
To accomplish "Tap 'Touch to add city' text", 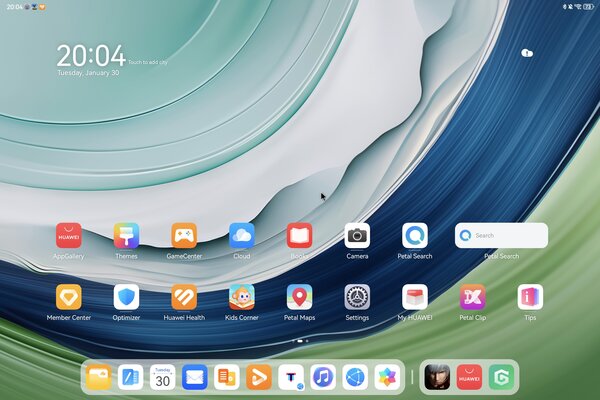I will point(148,62).
